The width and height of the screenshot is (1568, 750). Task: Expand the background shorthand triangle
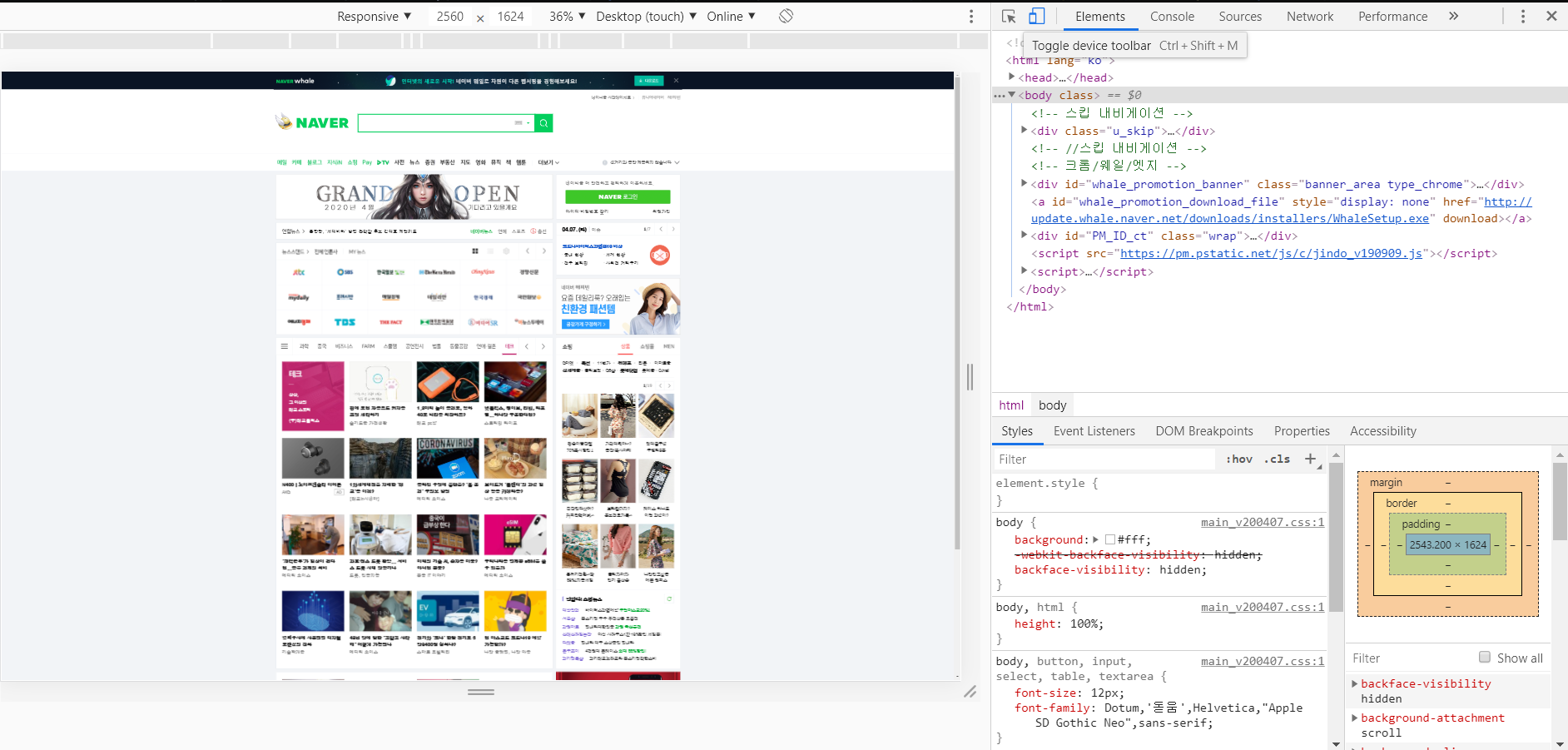click(1096, 539)
